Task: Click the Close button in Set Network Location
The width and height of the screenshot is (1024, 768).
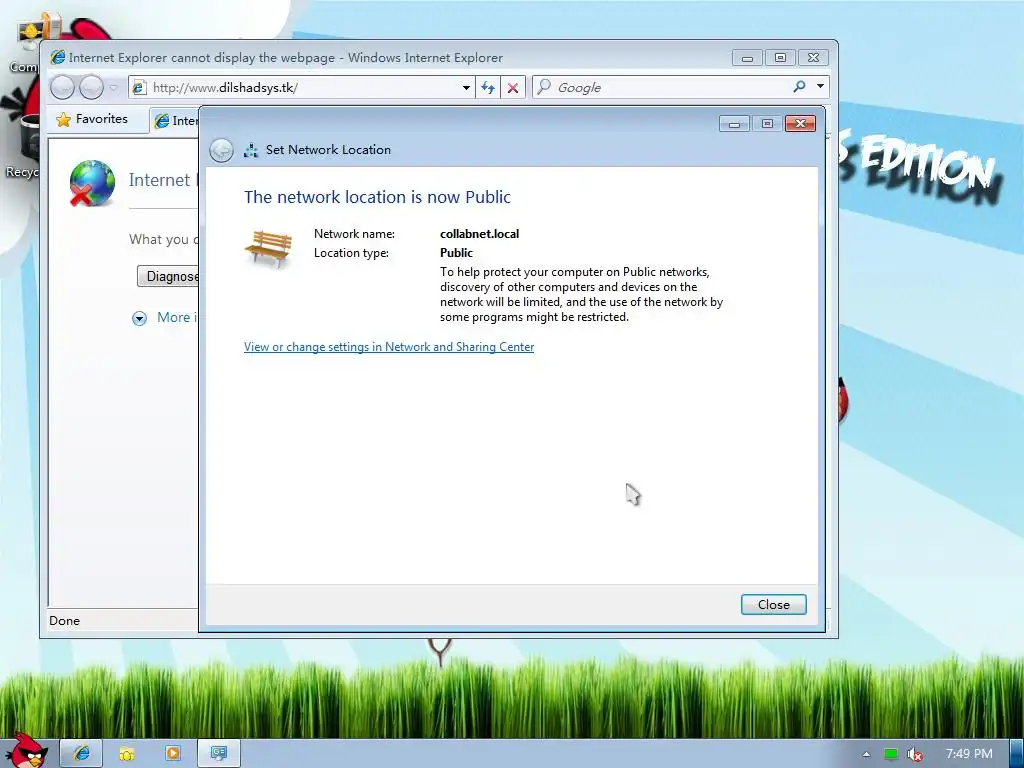Action: [x=773, y=605]
